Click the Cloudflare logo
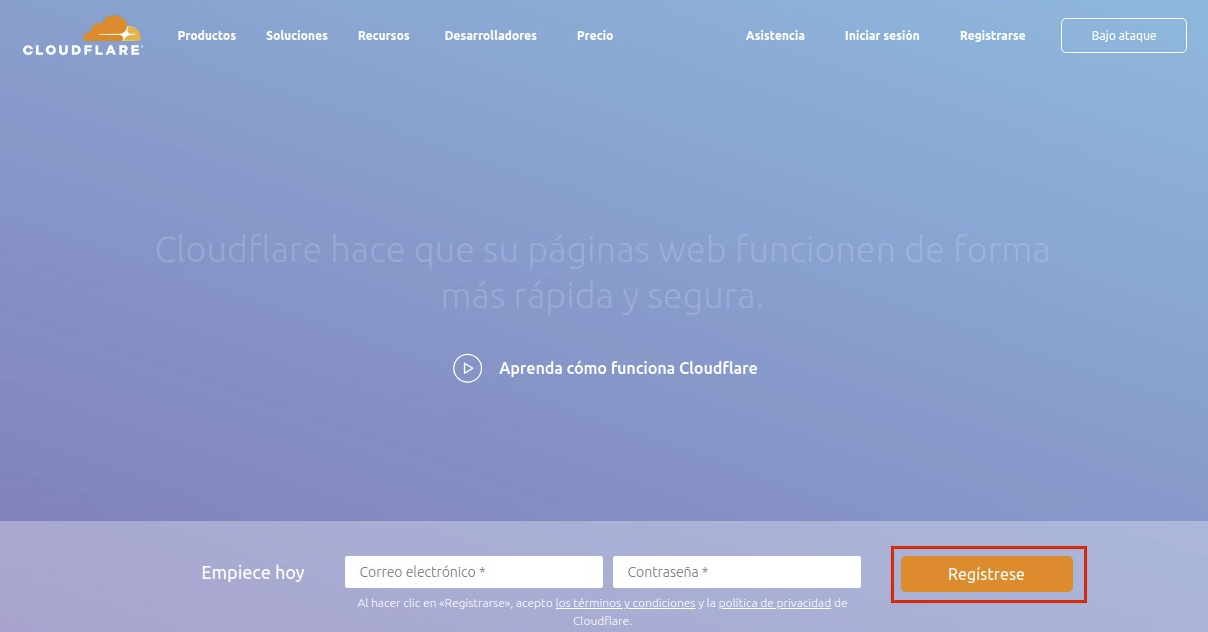 coord(83,35)
